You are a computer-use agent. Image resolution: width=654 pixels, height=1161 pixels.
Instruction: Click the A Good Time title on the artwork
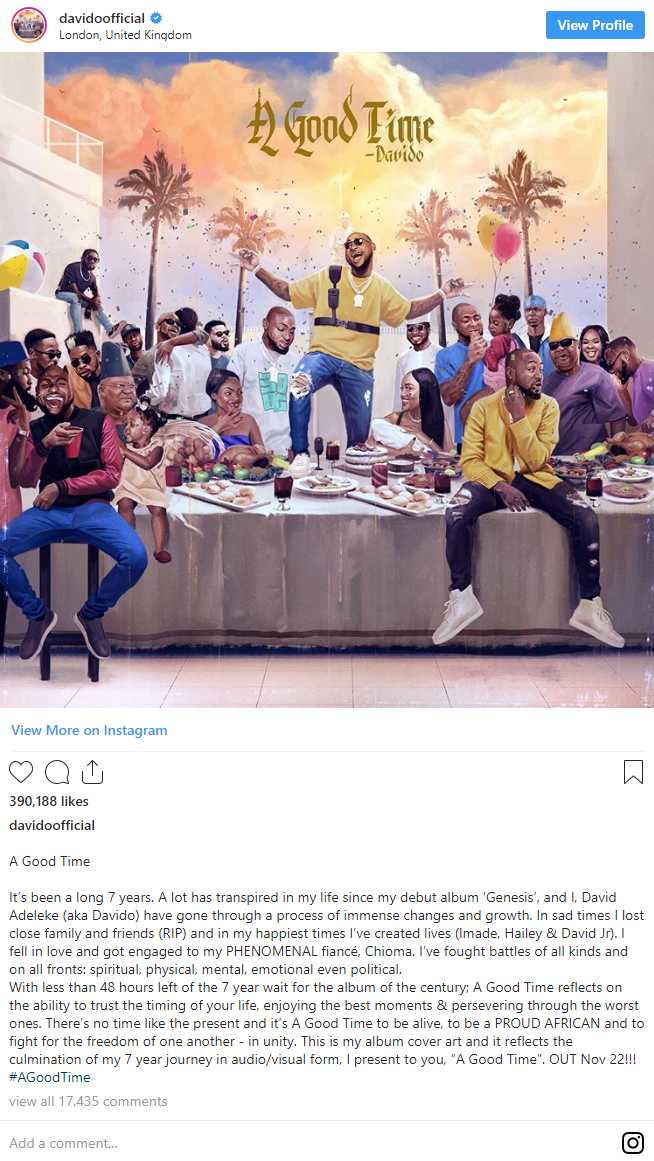tap(340, 124)
